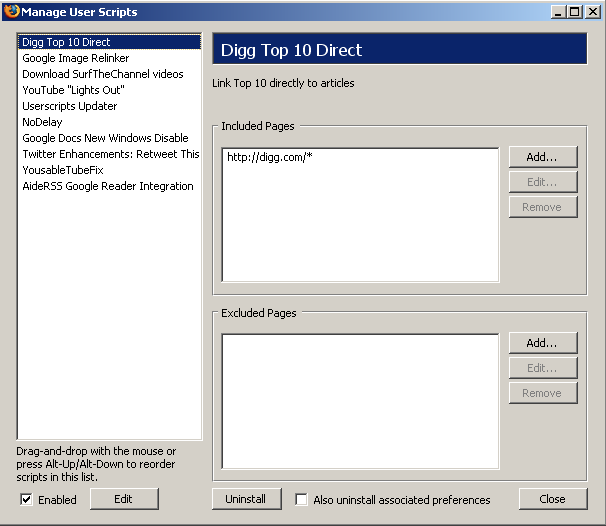Select the Google Image Relinker script
606x526 pixels.
click(109, 58)
